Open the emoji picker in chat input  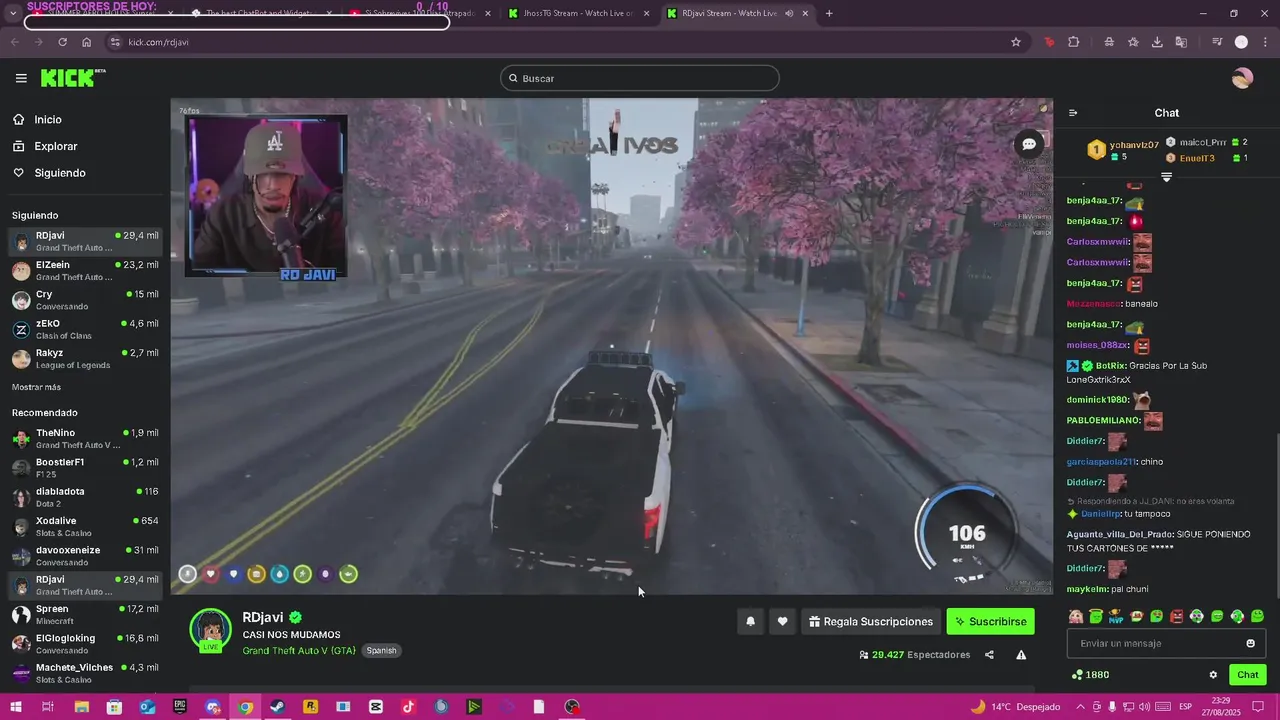(x=1250, y=643)
